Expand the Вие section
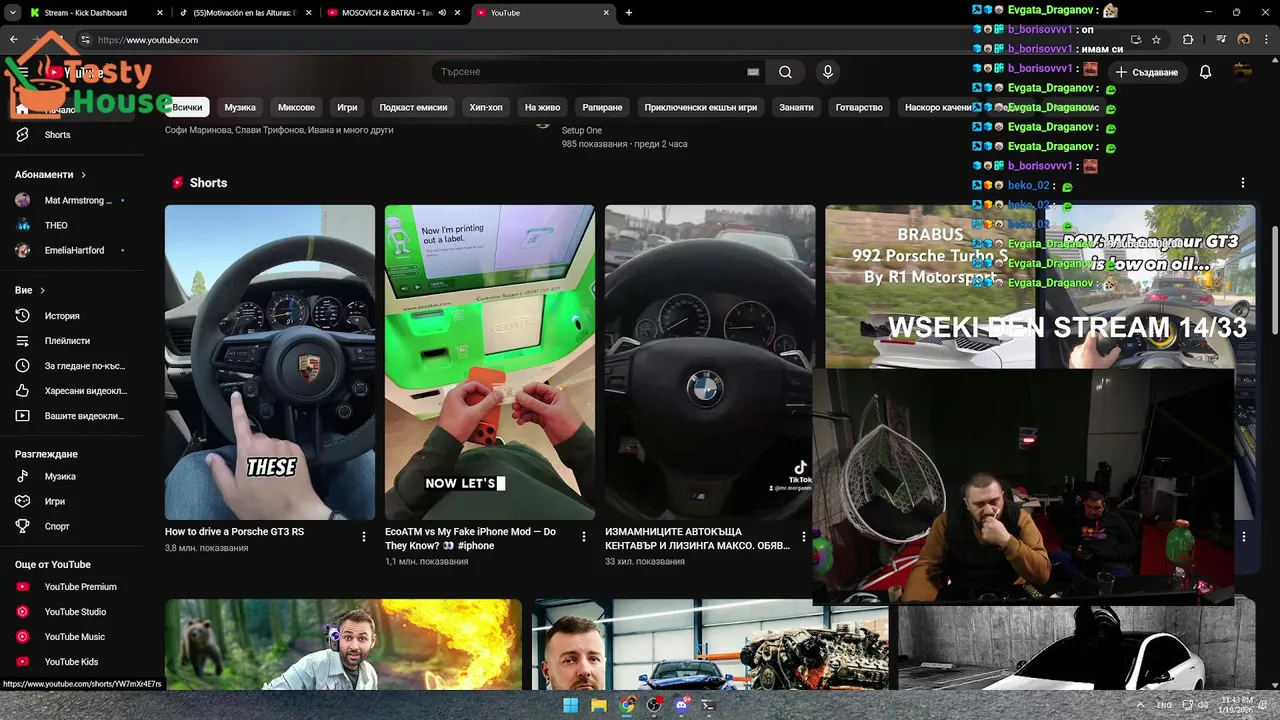1280x720 pixels. [30, 290]
